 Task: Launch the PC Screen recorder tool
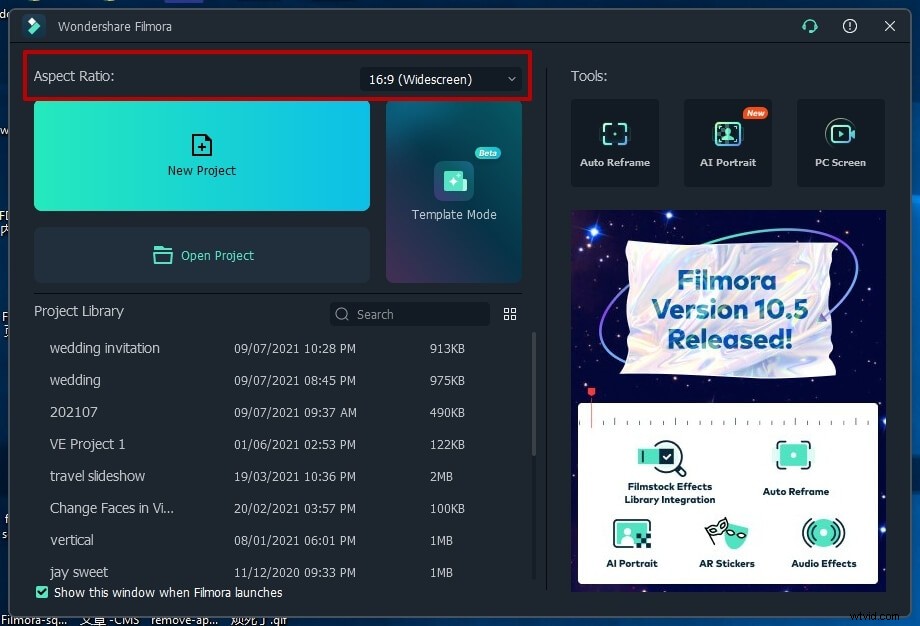pyautogui.click(x=840, y=142)
